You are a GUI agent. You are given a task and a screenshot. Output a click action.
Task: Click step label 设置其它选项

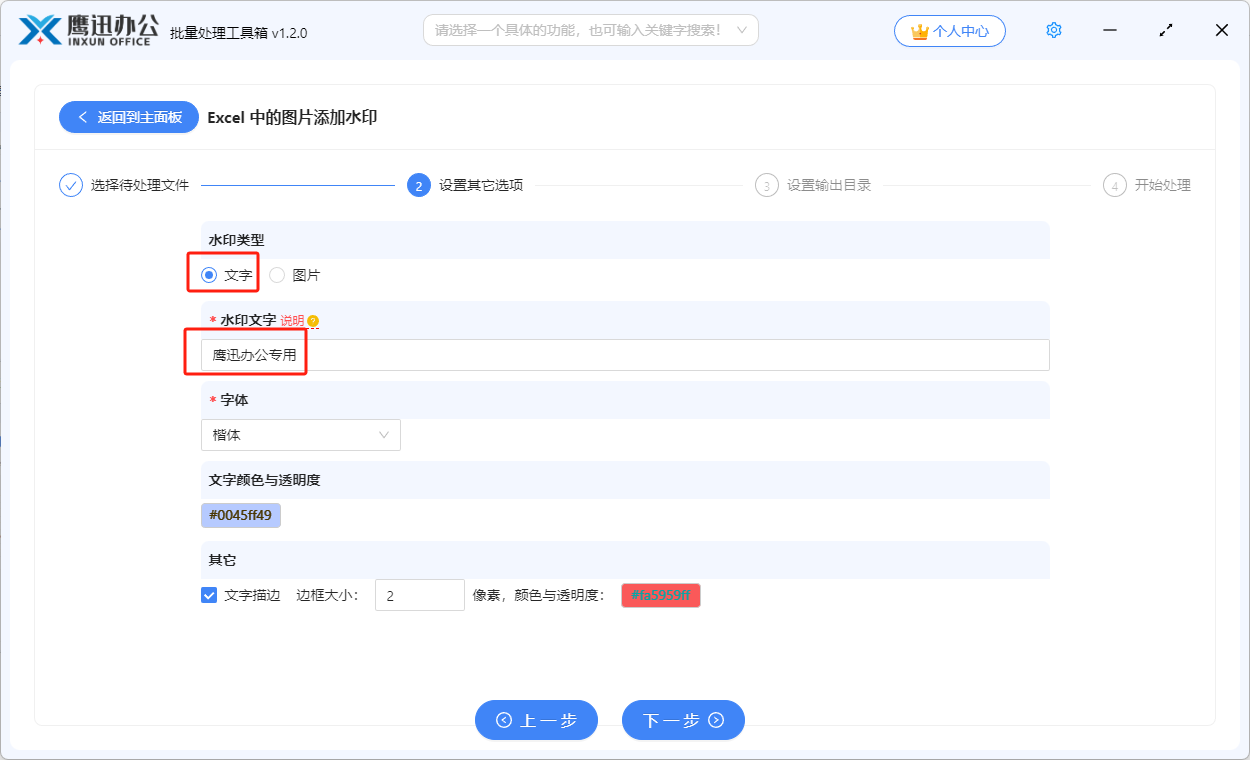481,185
